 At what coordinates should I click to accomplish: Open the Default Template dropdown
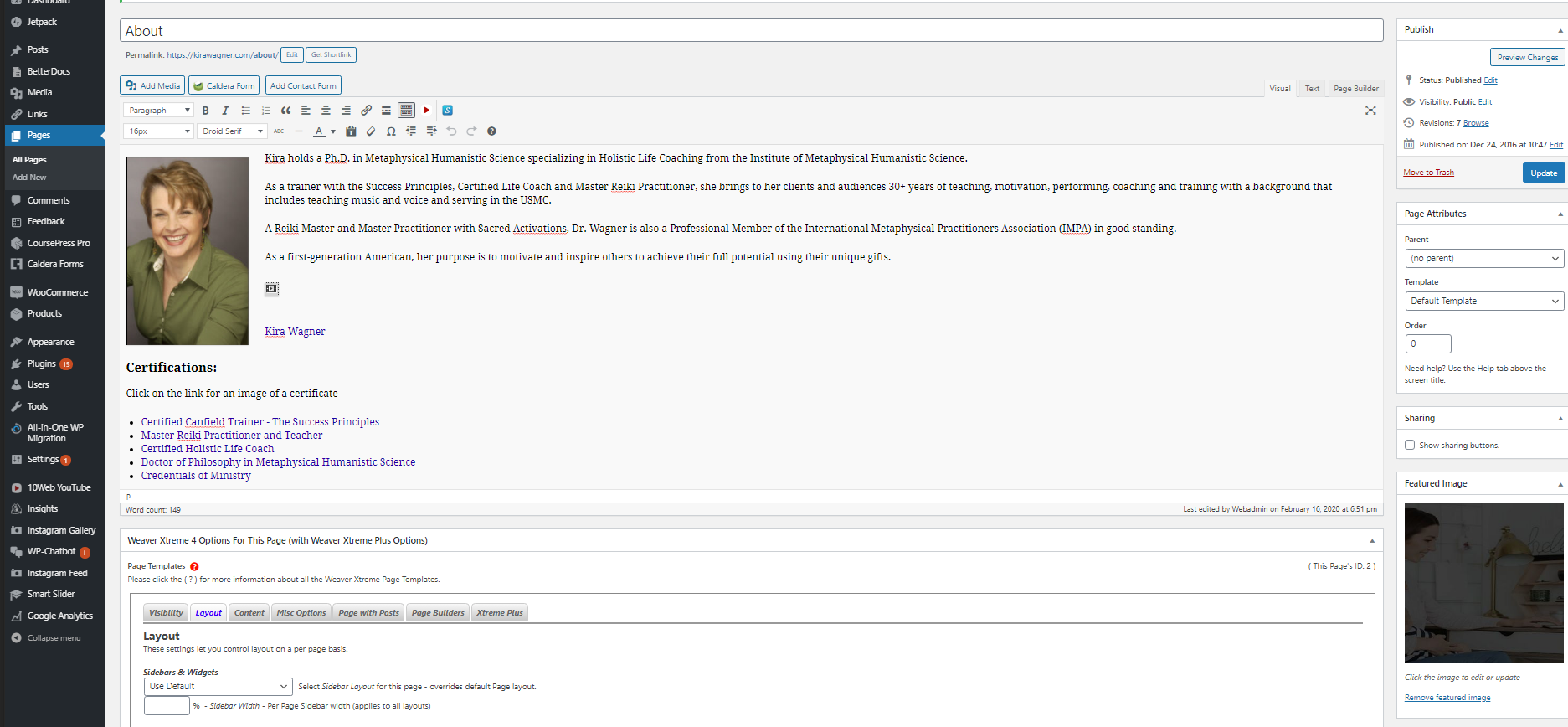1484,301
